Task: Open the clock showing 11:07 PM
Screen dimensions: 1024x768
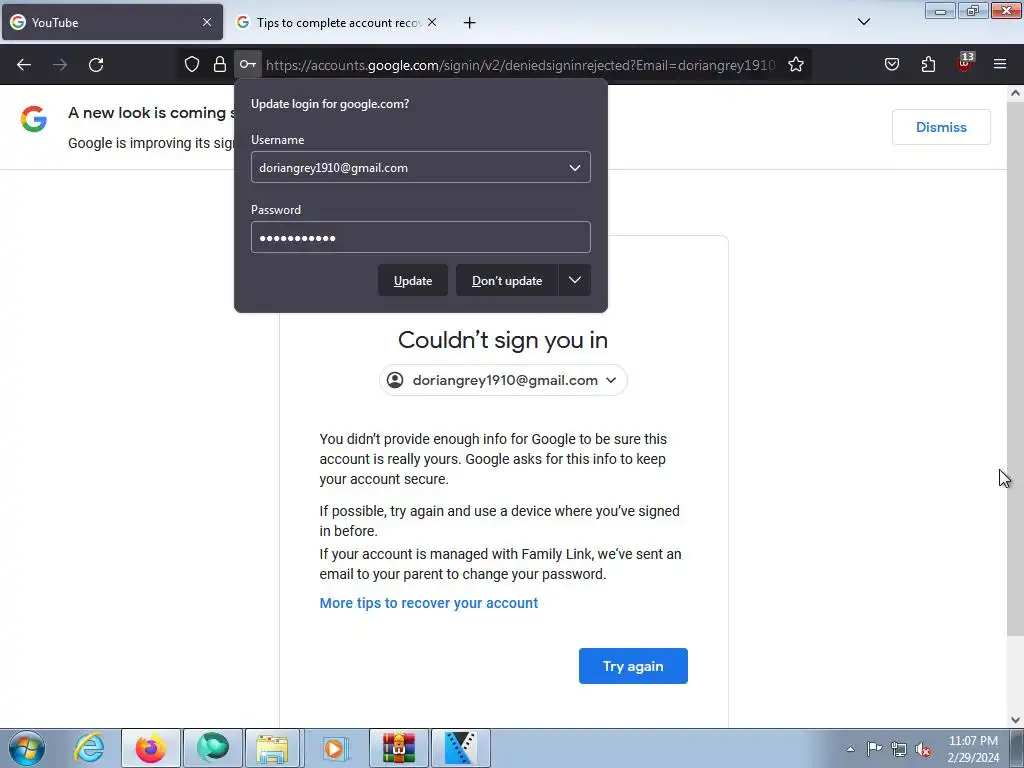Action: pyautogui.click(x=973, y=749)
